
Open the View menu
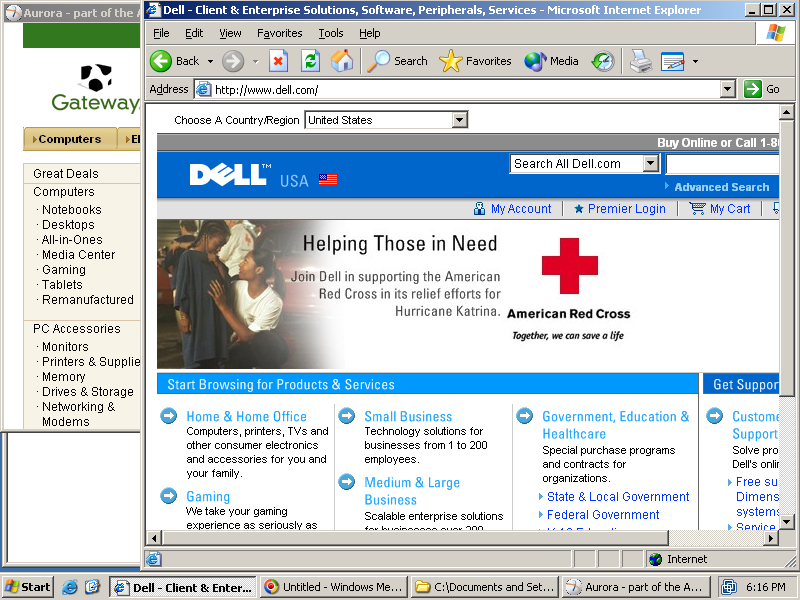tap(230, 33)
